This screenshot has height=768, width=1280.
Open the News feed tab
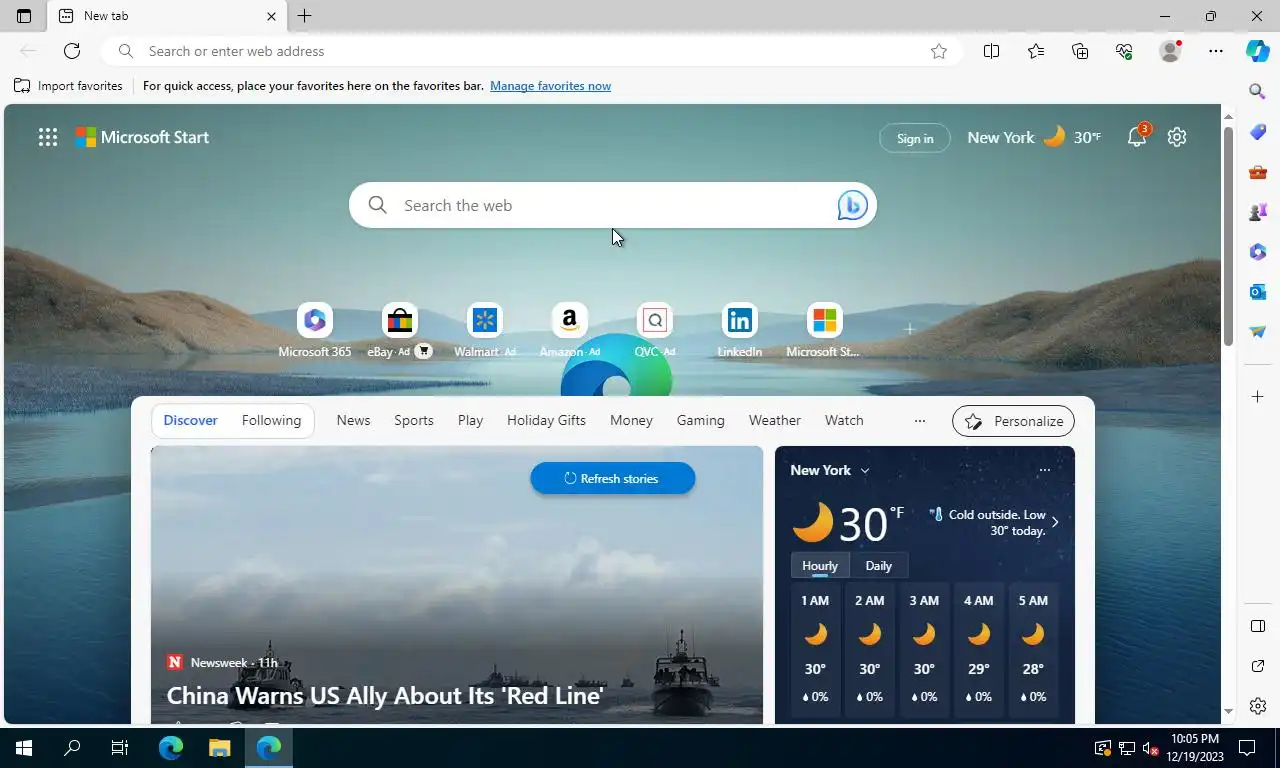[x=353, y=420]
